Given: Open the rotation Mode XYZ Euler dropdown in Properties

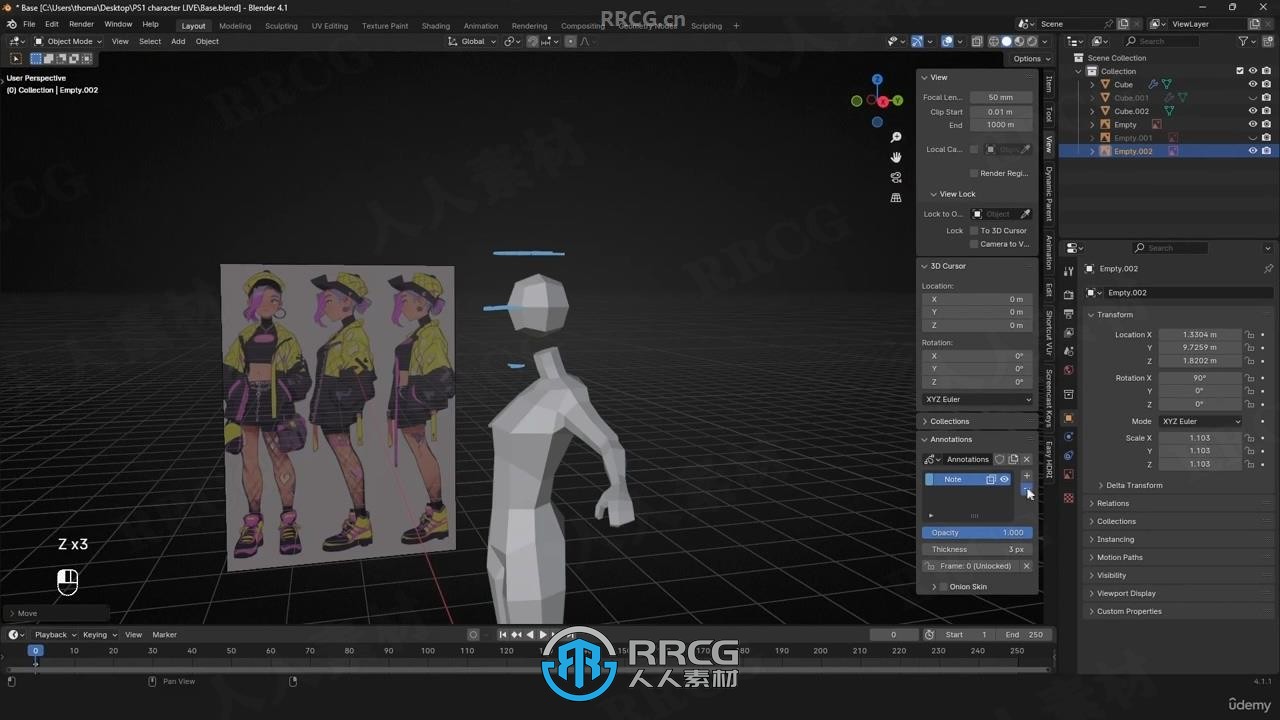Looking at the screenshot, I should (1200, 421).
